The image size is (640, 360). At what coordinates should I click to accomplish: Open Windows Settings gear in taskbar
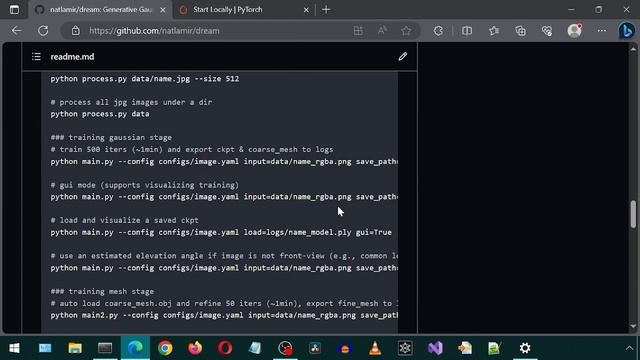coord(525,348)
